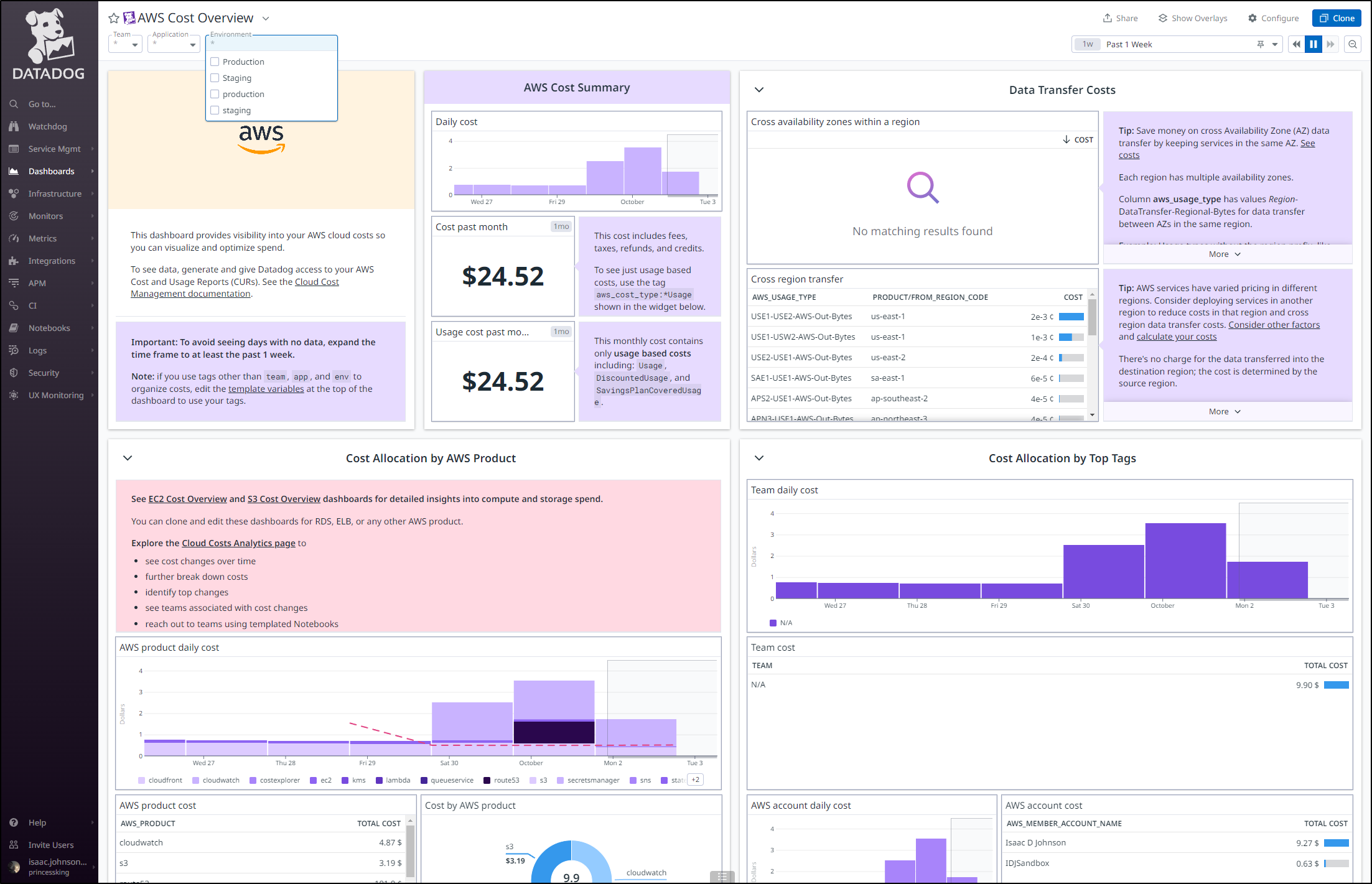Step back in time with rewind button
The image size is (1372, 884).
[1296, 44]
